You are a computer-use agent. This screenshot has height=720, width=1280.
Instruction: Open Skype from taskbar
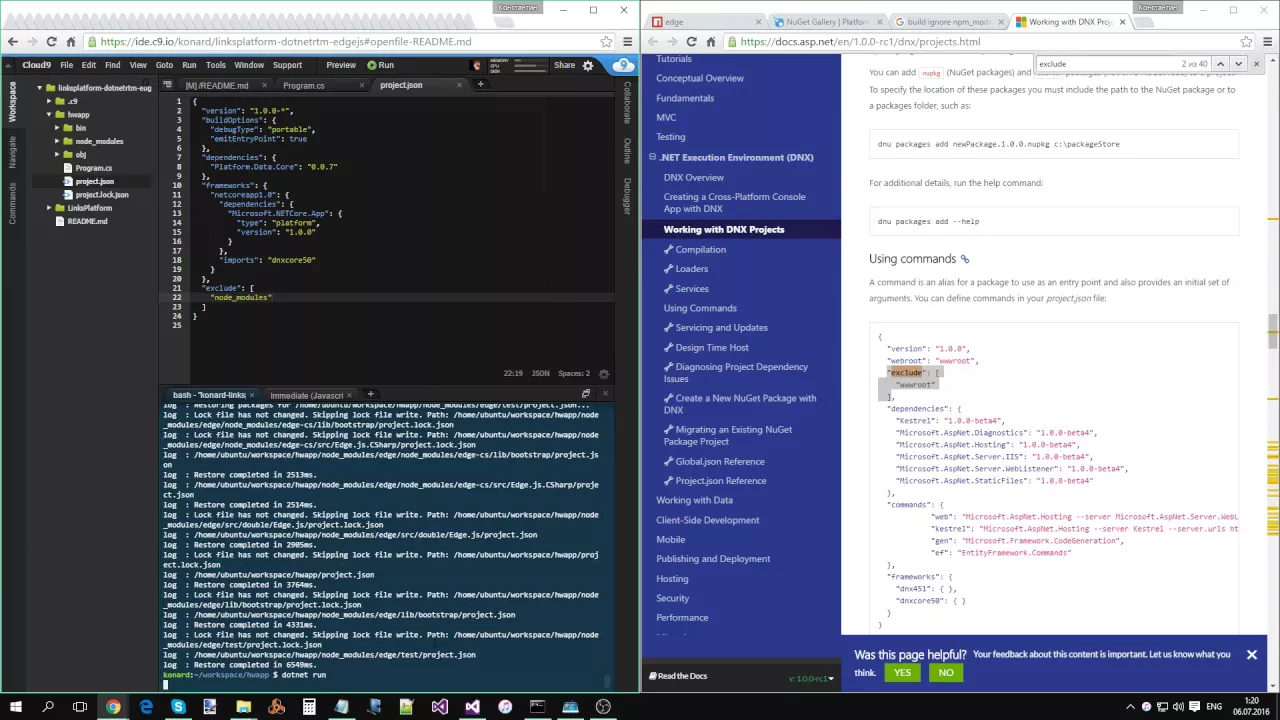click(x=178, y=707)
